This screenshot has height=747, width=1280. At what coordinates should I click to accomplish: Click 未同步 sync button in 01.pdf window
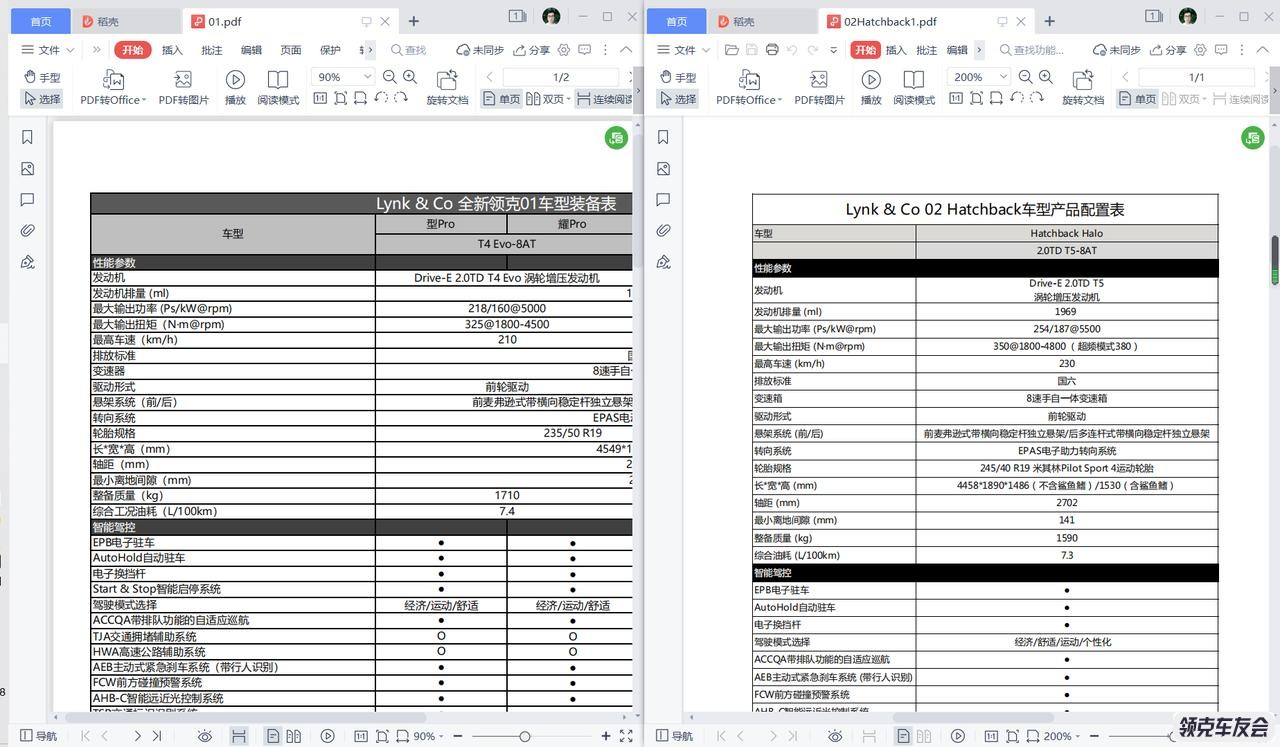coord(480,50)
